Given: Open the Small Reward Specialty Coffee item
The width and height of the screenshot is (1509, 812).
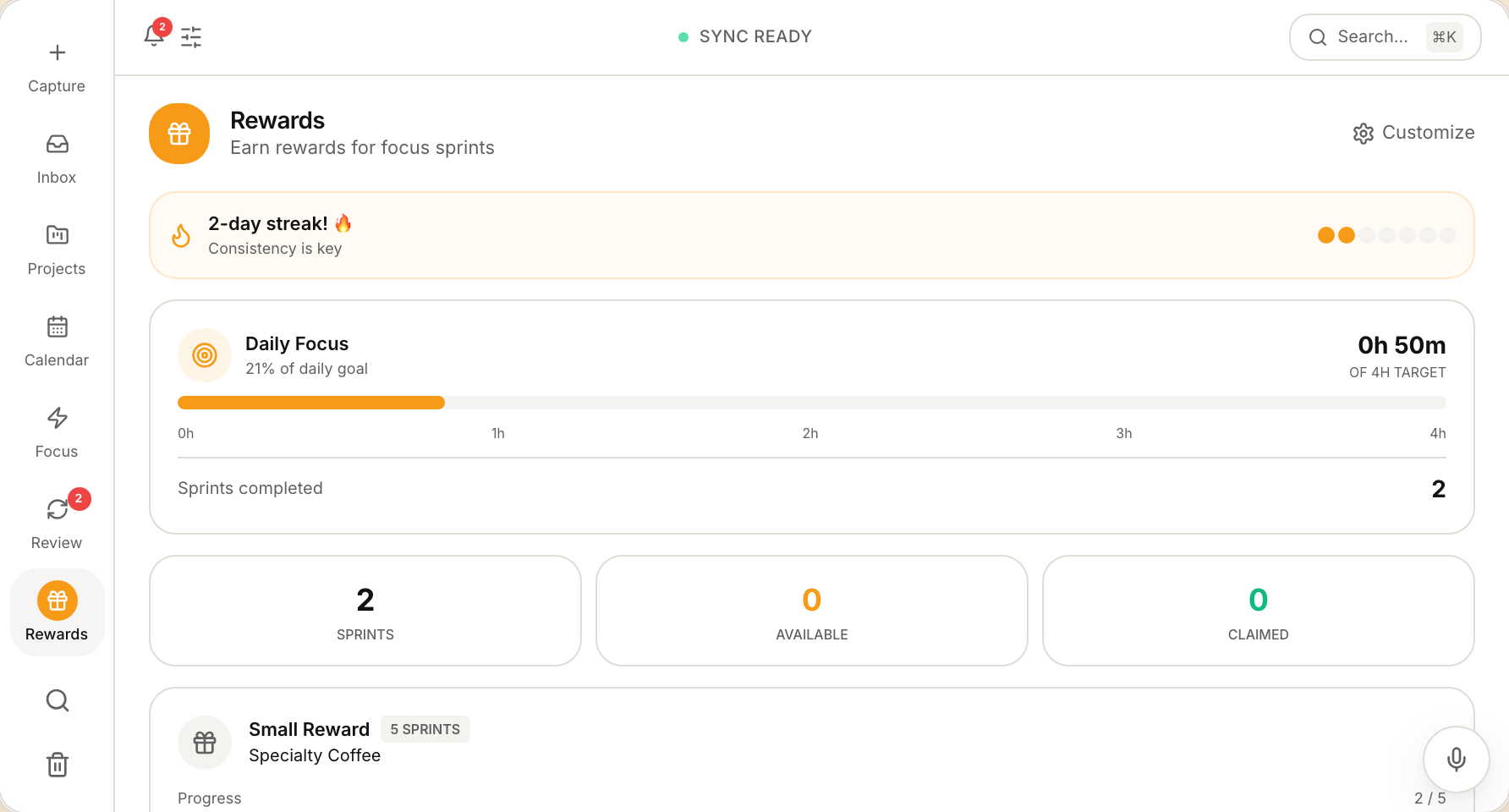Looking at the screenshot, I should [x=314, y=742].
